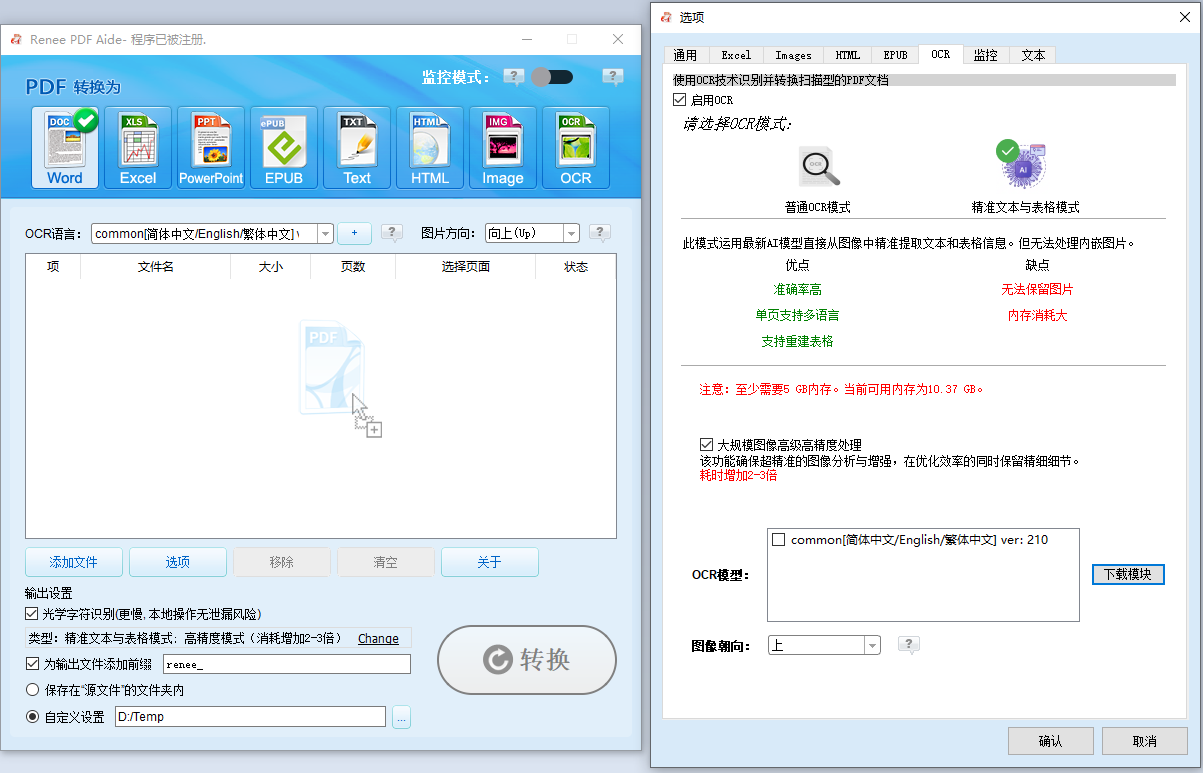This screenshot has height=773, width=1203.
Task: Open help bubble left of monitor switch
Action: point(514,77)
